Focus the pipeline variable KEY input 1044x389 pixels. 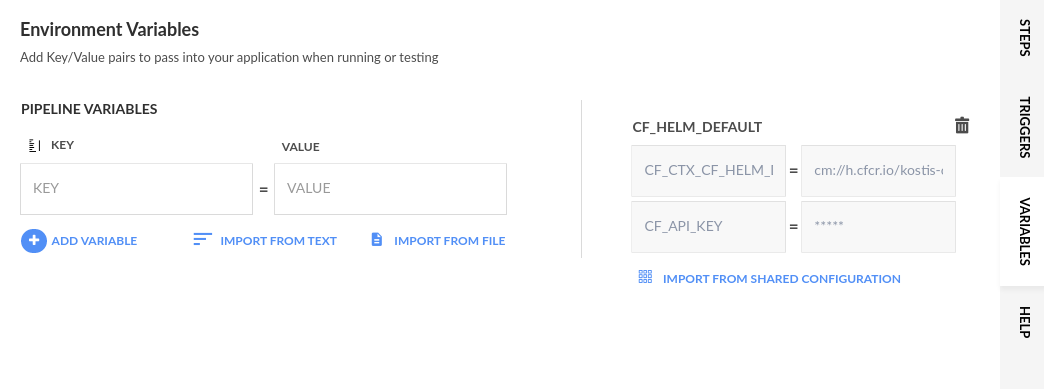[136, 189]
